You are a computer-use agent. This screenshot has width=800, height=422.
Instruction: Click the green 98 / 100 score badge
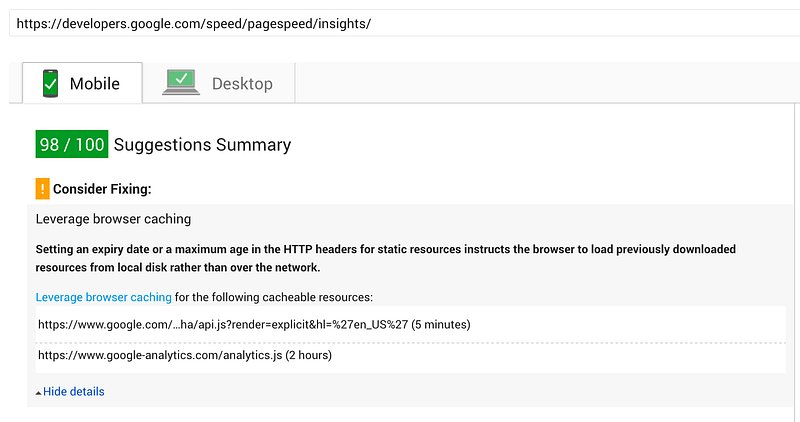(71, 144)
